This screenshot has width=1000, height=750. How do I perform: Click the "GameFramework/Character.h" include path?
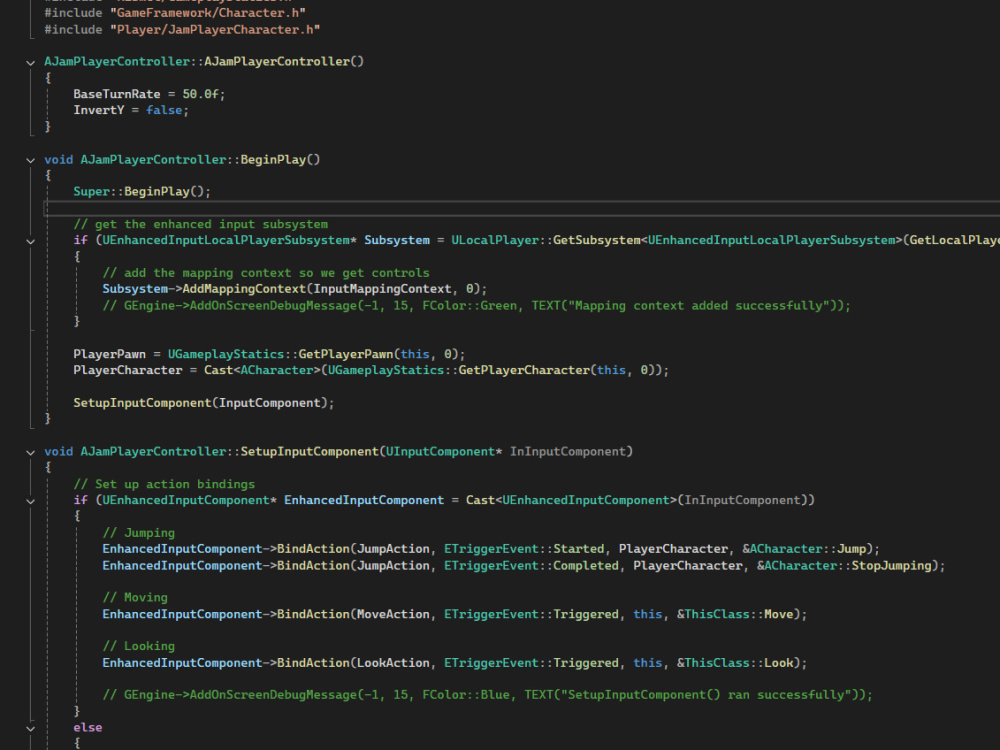click(x=207, y=13)
